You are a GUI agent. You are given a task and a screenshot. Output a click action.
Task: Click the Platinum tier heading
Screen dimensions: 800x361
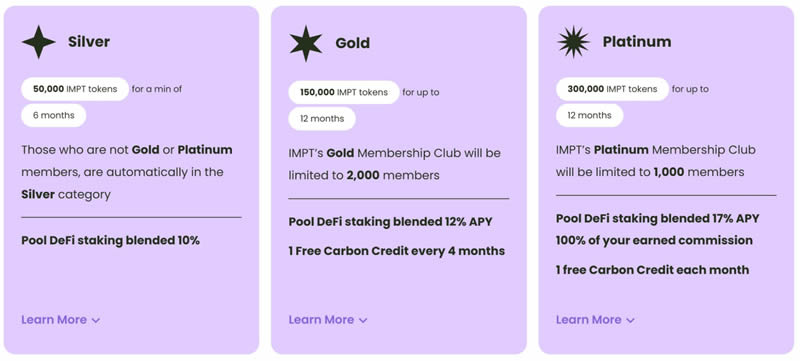(637, 42)
